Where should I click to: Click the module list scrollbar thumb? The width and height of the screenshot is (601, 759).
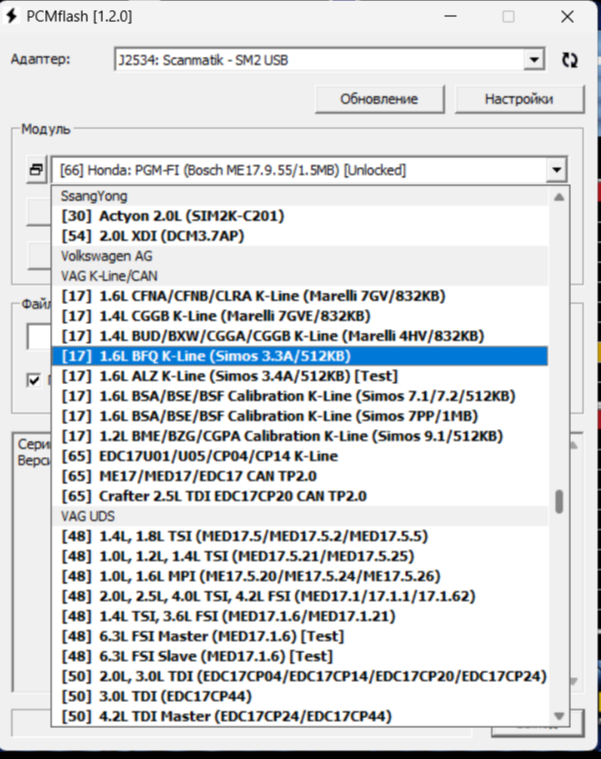point(558,500)
